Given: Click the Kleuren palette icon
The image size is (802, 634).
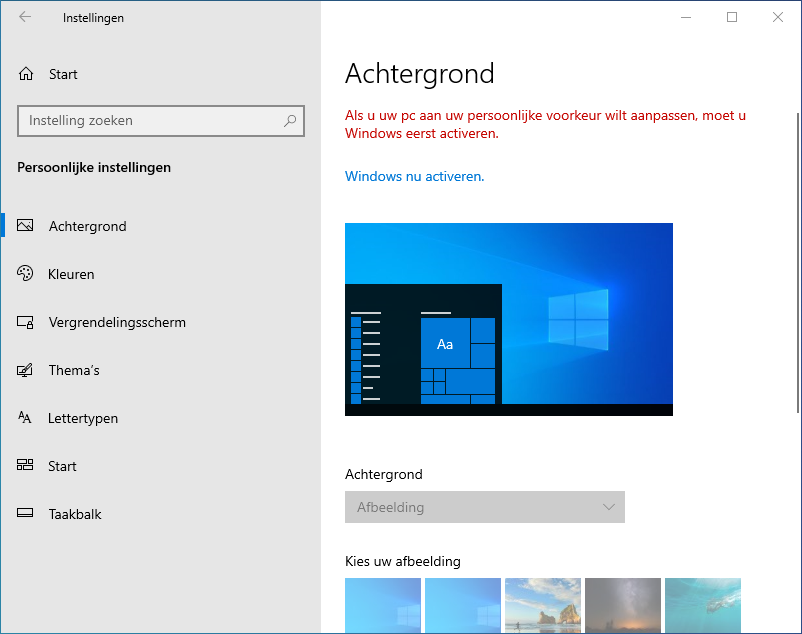Looking at the screenshot, I should coord(26,274).
